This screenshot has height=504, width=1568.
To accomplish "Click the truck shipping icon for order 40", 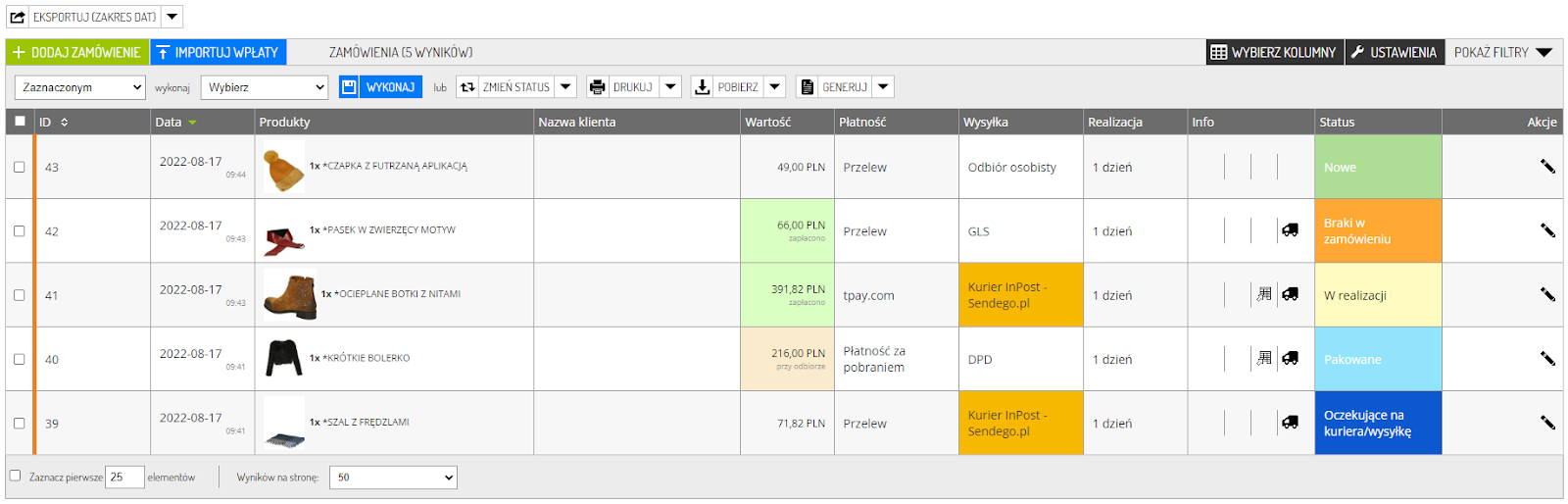I will [1290, 359].
